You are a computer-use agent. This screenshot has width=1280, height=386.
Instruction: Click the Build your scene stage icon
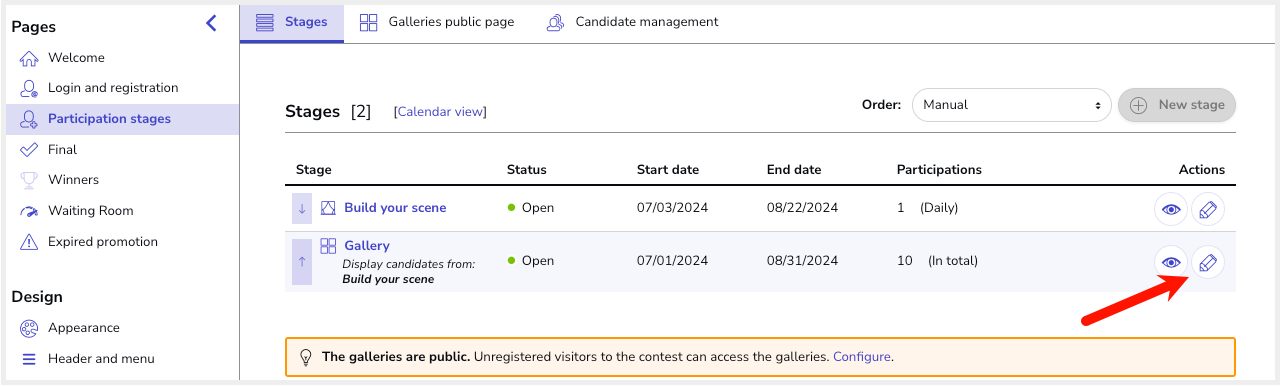tap(329, 208)
